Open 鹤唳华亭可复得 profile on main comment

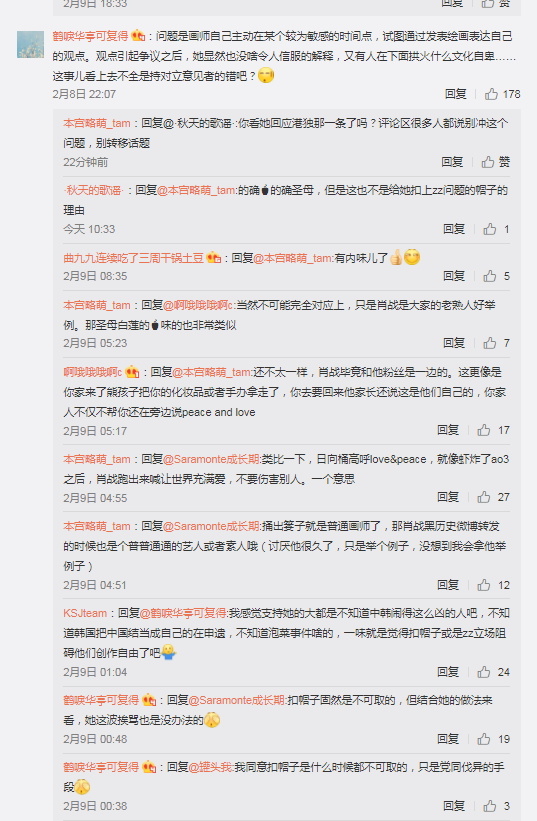click(x=90, y=36)
